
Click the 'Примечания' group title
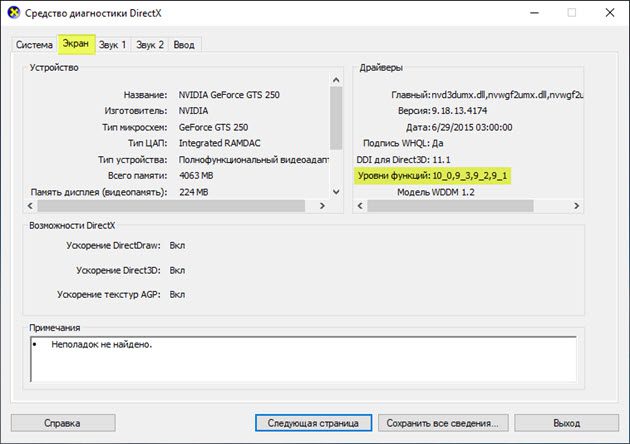(55, 327)
